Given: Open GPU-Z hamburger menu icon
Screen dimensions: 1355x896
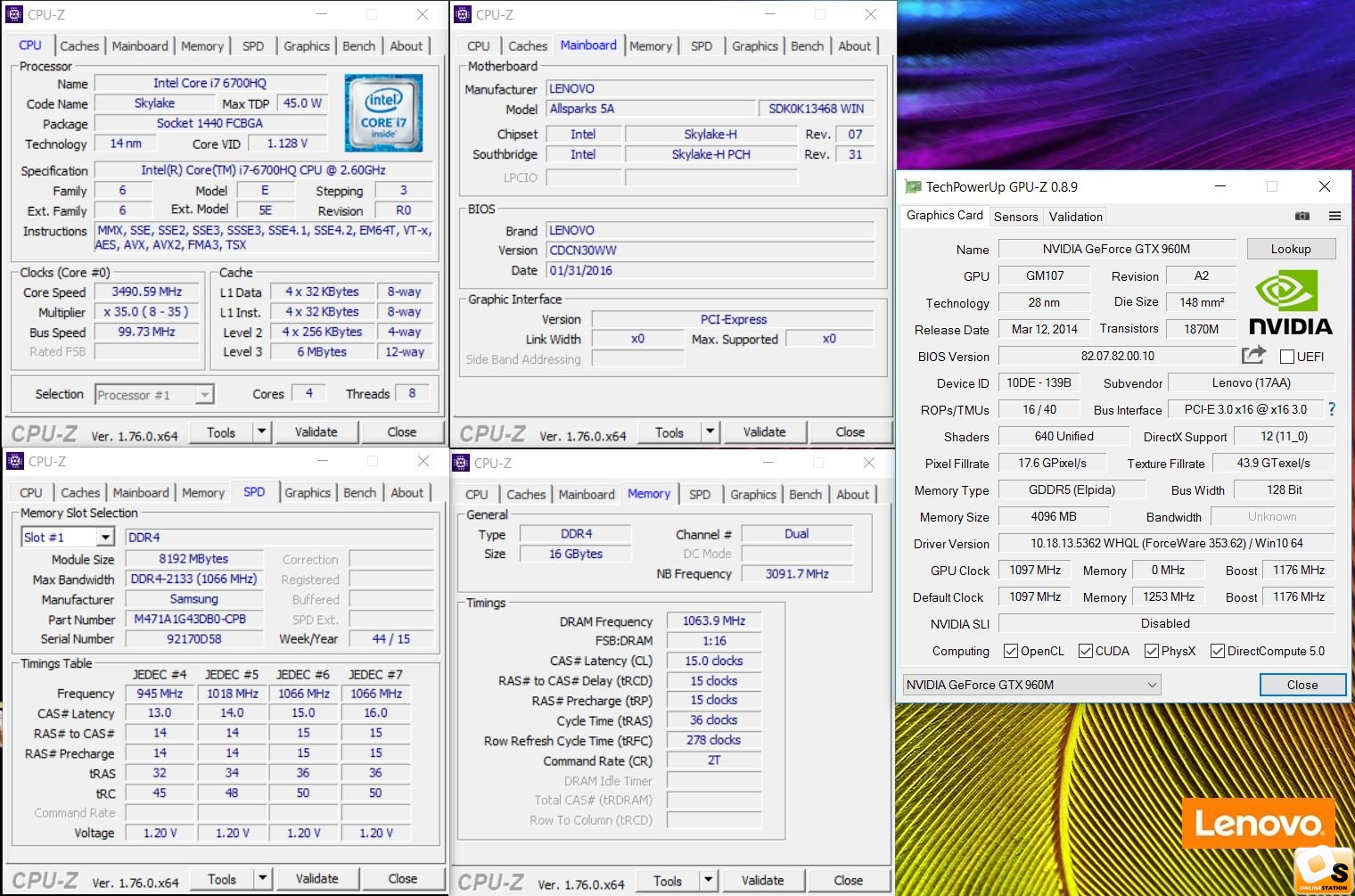Looking at the screenshot, I should (1334, 216).
